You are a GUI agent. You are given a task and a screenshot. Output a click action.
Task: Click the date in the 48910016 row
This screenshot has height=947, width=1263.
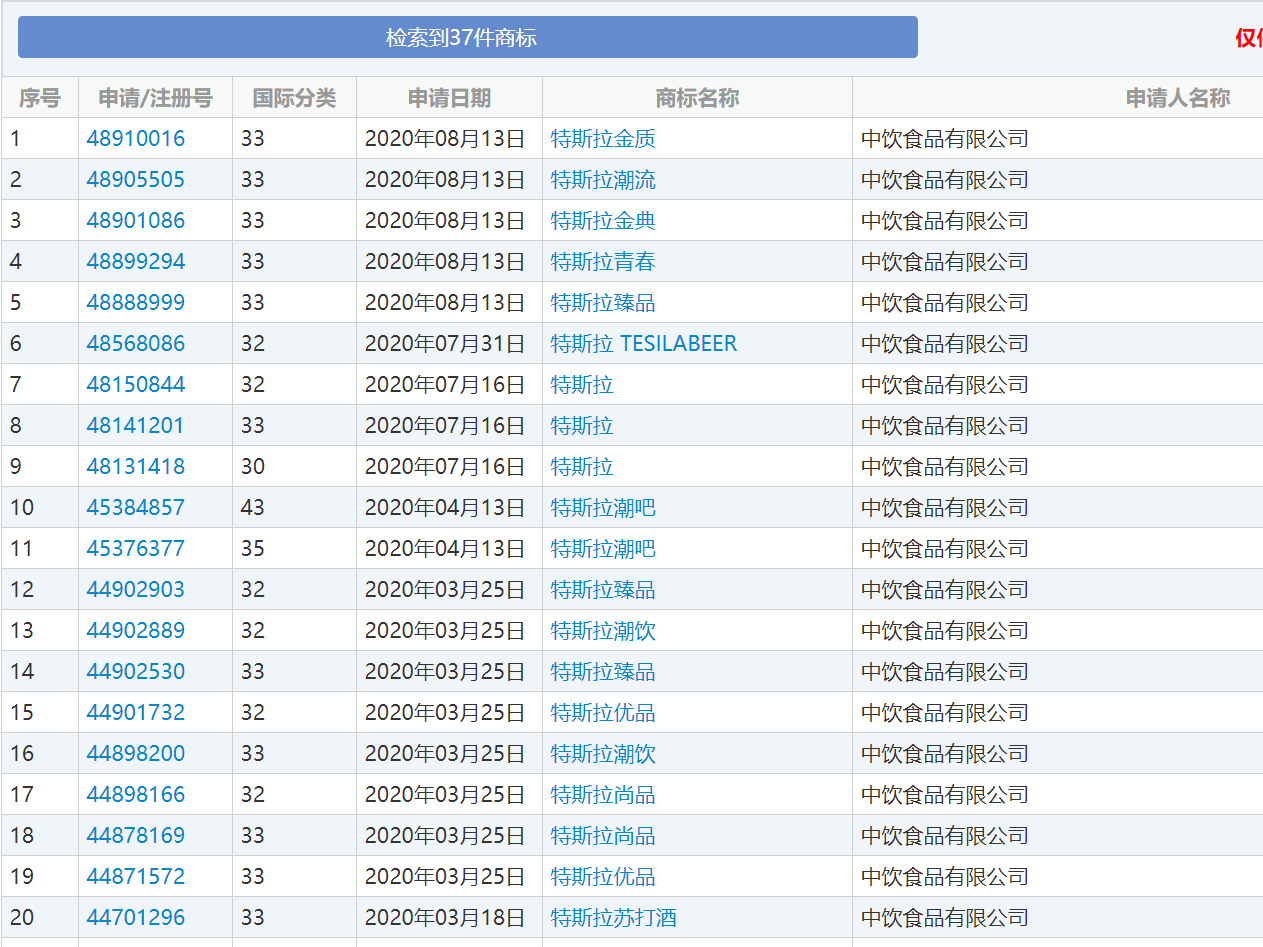[x=445, y=139]
